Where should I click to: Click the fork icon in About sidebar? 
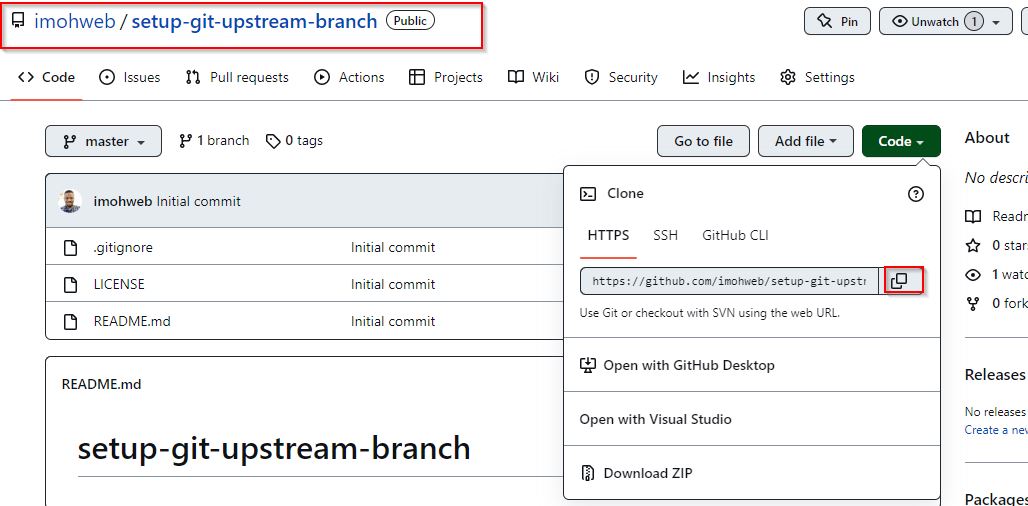(x=974, y=303)
